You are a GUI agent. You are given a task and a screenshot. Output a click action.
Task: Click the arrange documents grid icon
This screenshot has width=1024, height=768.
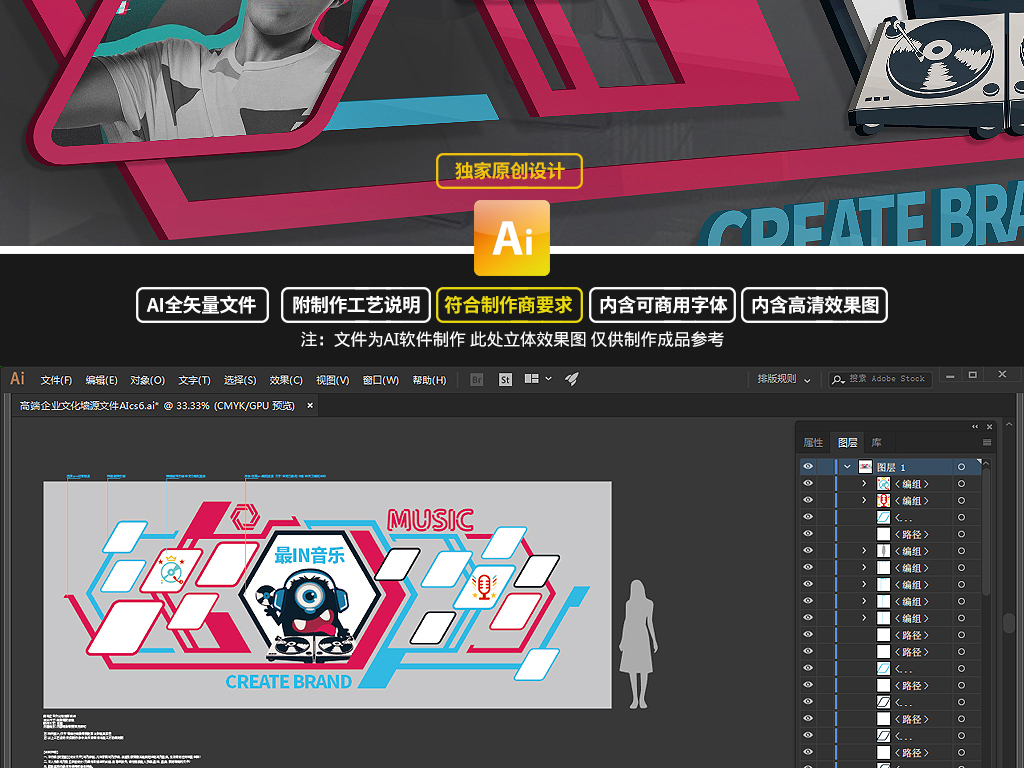click(531, 379)
